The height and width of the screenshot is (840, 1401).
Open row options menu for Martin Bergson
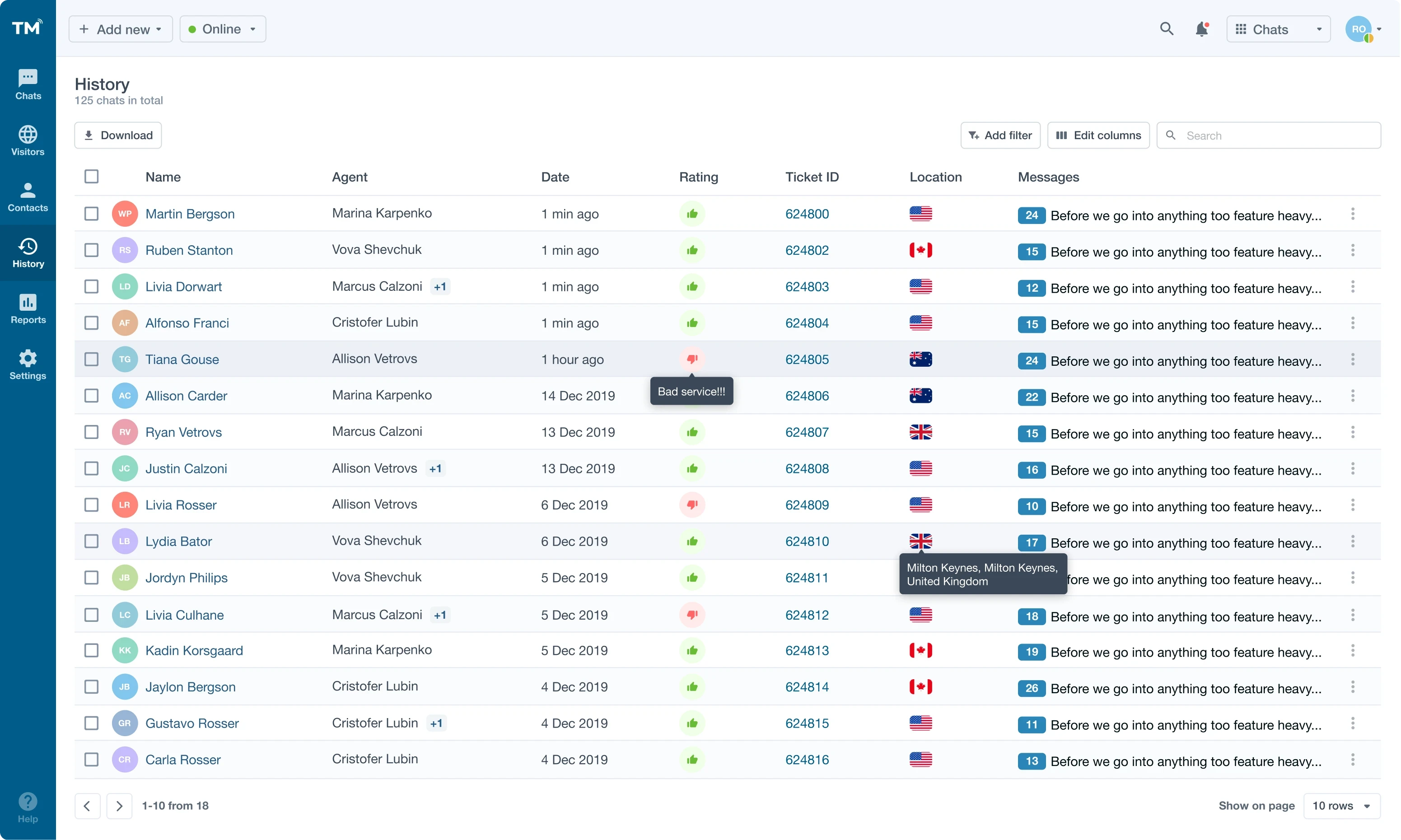click(1353, 214)
